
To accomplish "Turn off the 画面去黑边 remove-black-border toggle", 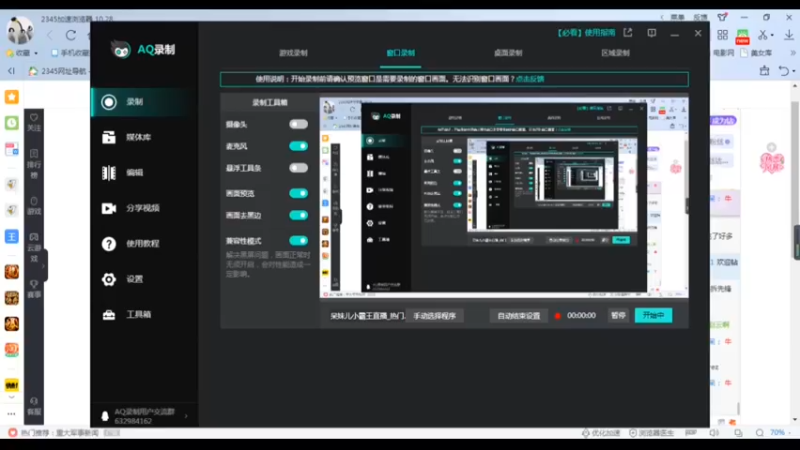I will [x=298, y=215].
